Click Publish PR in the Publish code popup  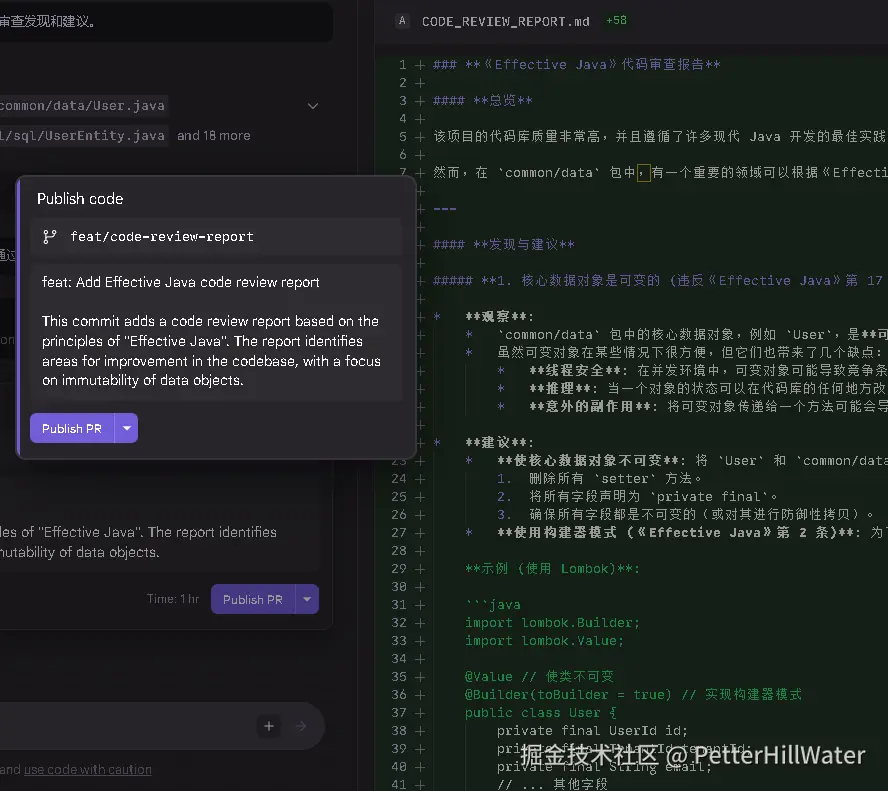tap(72, 429)
